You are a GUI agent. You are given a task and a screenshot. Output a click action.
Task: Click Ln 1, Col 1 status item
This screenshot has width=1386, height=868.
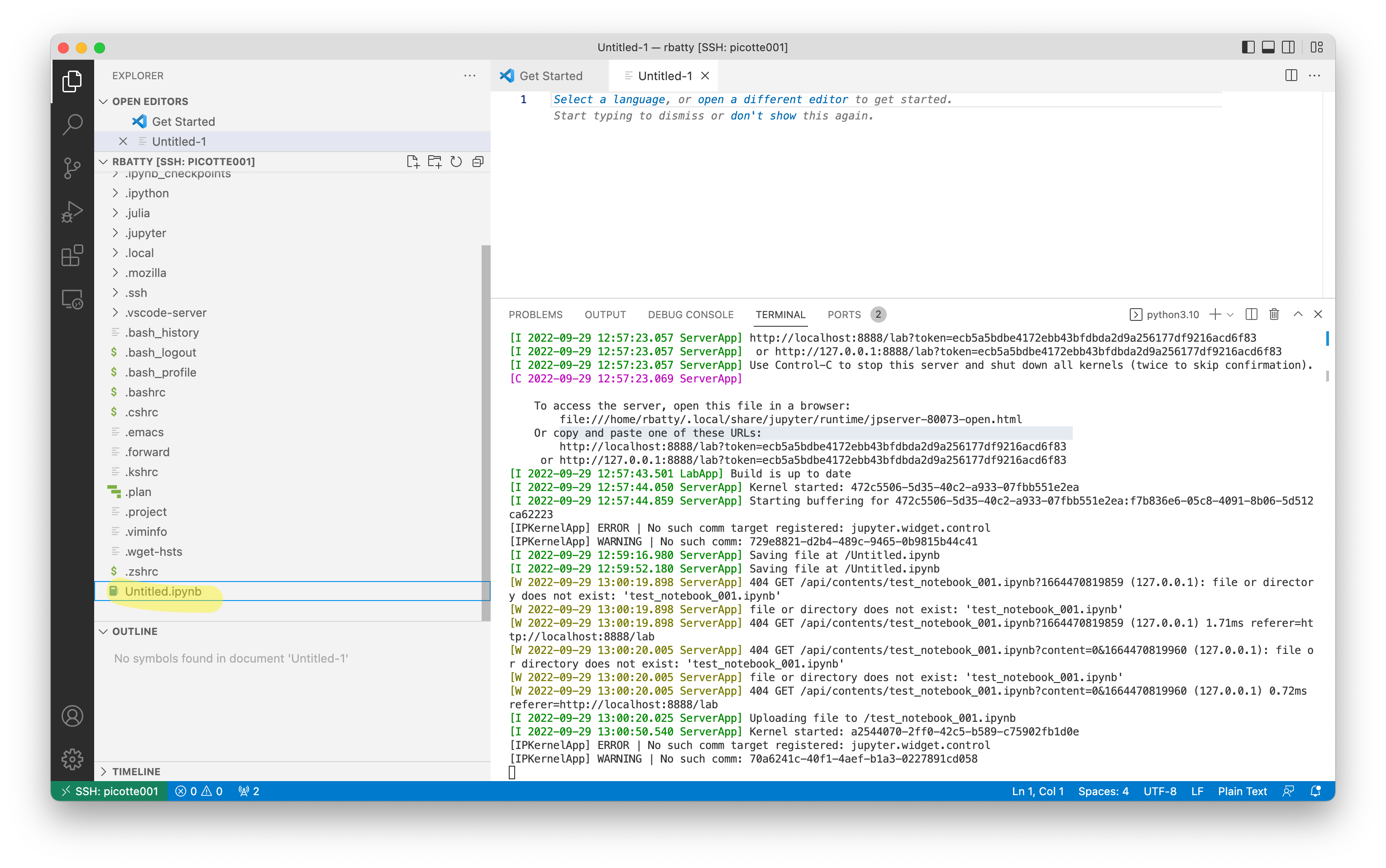coord(1037,791)
